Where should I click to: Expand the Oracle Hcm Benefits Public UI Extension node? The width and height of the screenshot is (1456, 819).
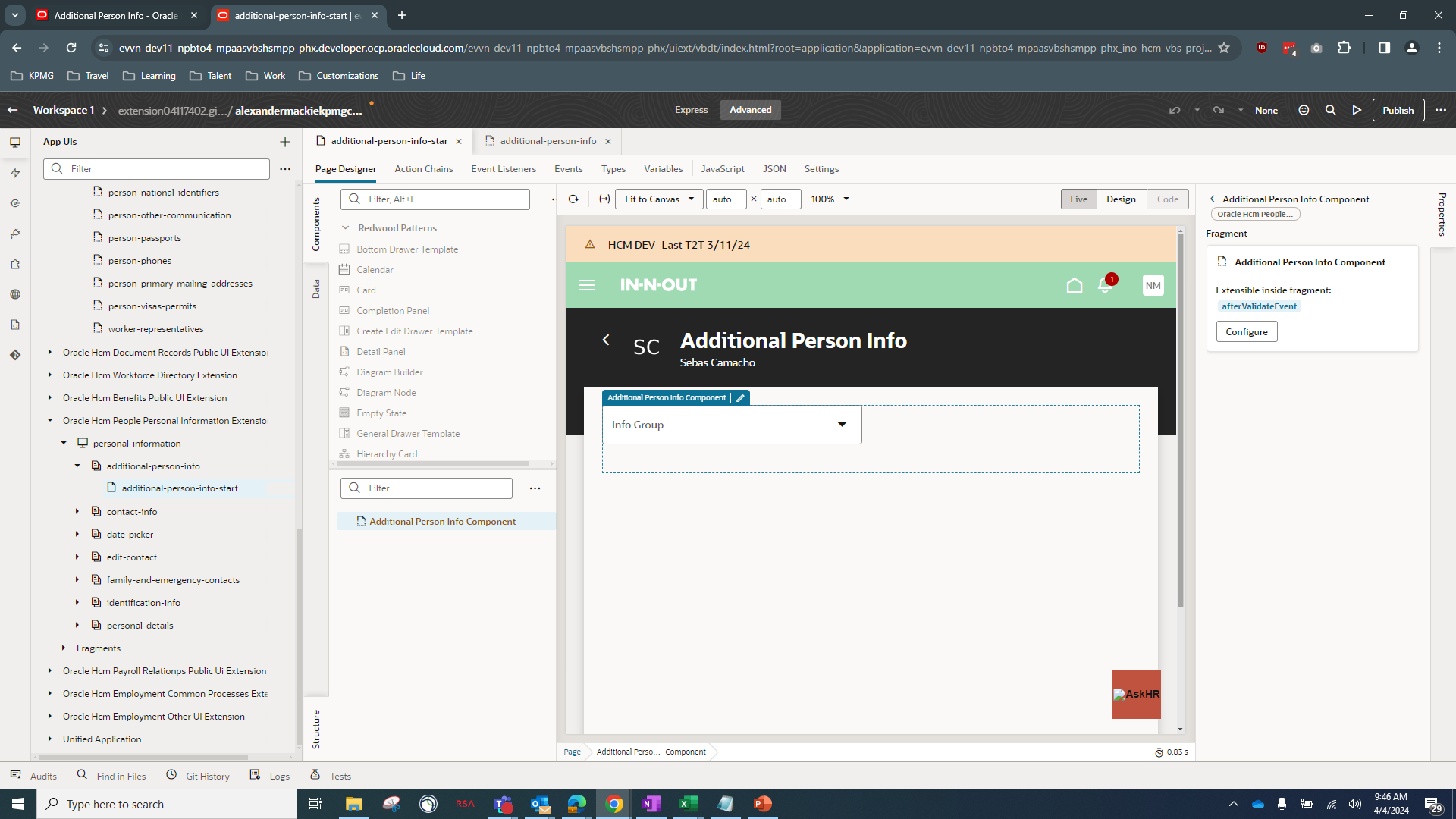[x=49, y=397]
